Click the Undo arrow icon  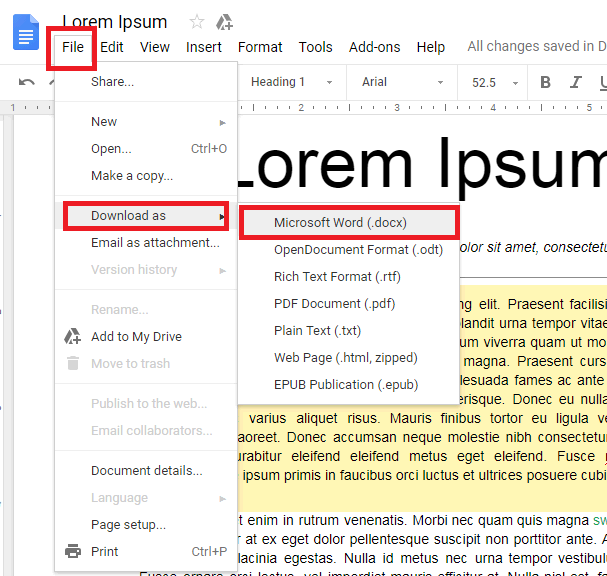pyautogui.click(x=27, y=82)
